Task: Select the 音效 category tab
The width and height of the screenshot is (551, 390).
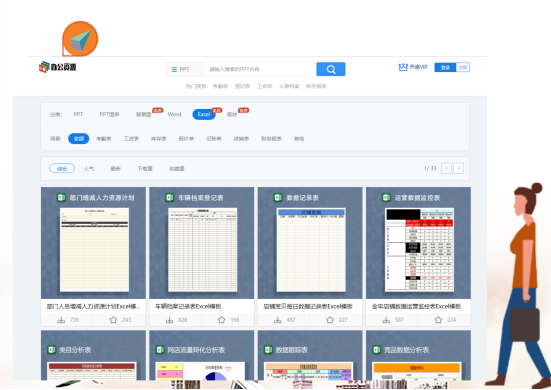Action: click(x=232, y=115)
